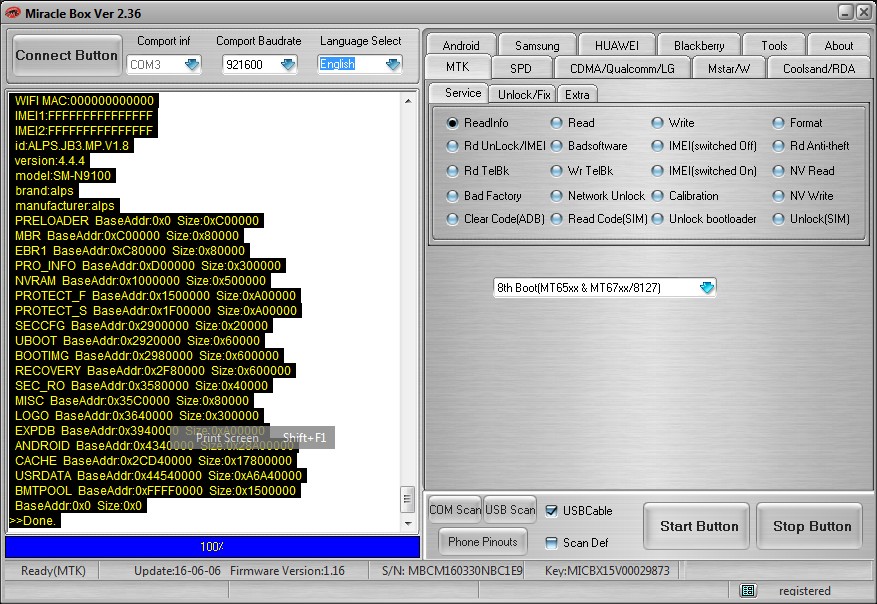Click the blue 100% progress bar

click(212, 546)
